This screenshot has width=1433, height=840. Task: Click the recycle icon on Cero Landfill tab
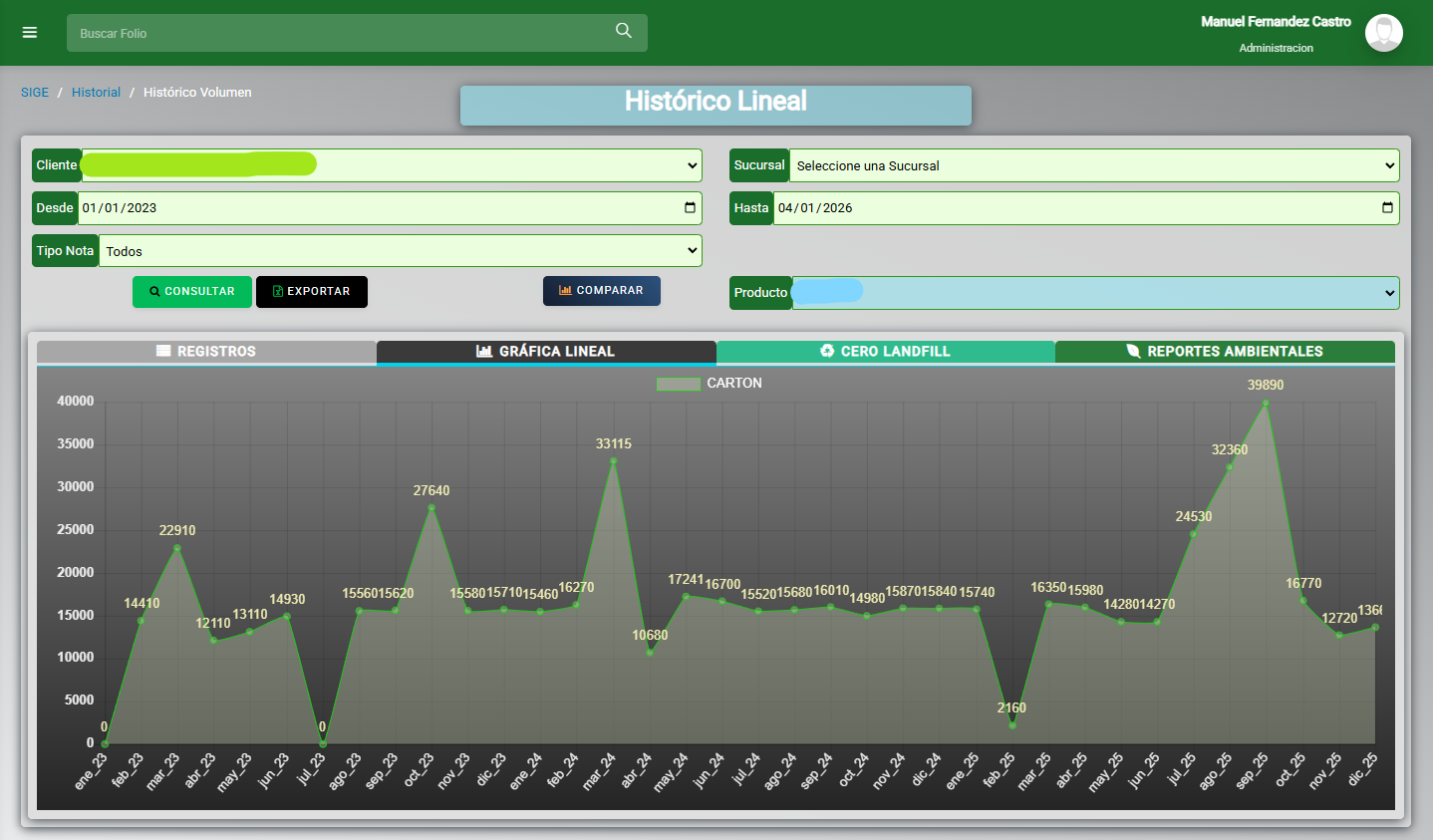click(x=827, y=351)
